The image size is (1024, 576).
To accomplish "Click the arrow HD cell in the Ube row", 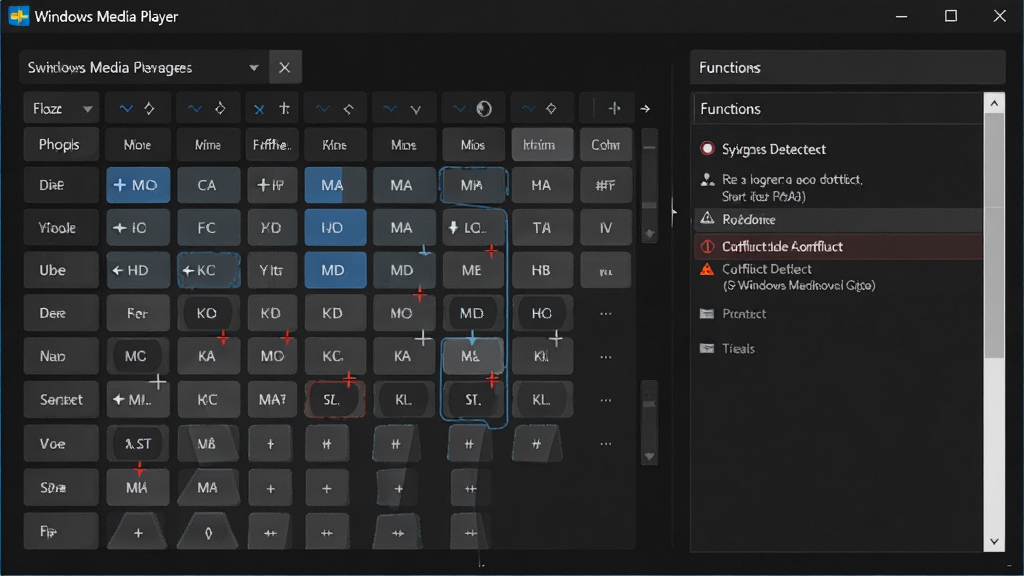I will point(138,270).
